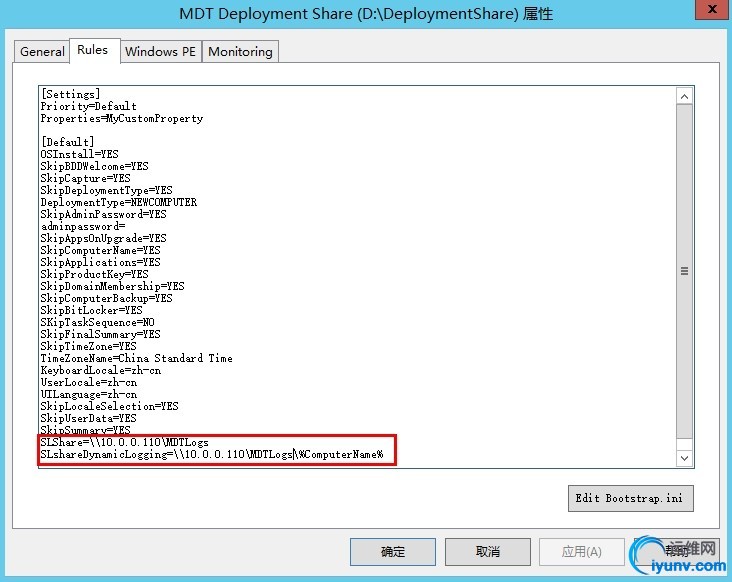This screenshot has width=732, height=582.
Task: Close the properties dialog window
Action: coord(712,9)
